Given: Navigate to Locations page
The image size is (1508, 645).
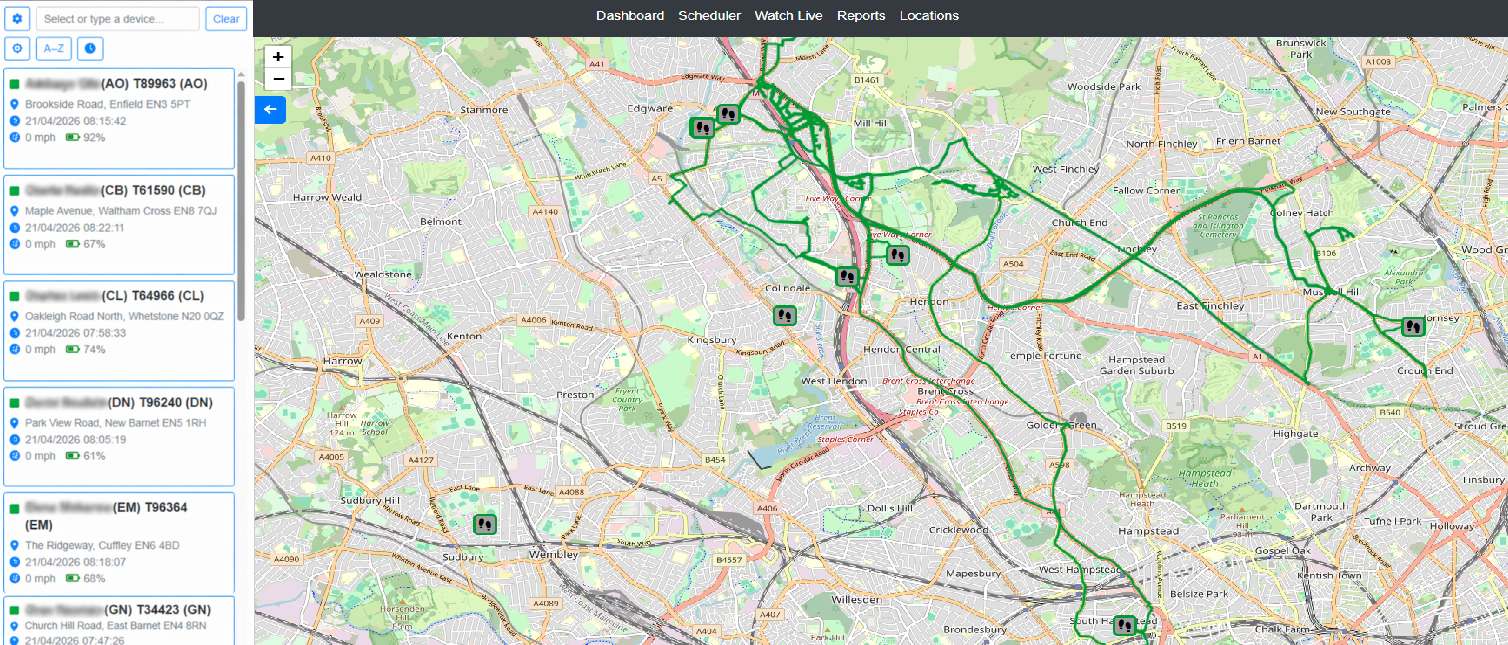Looking at the screenshot, I should 929,16.
